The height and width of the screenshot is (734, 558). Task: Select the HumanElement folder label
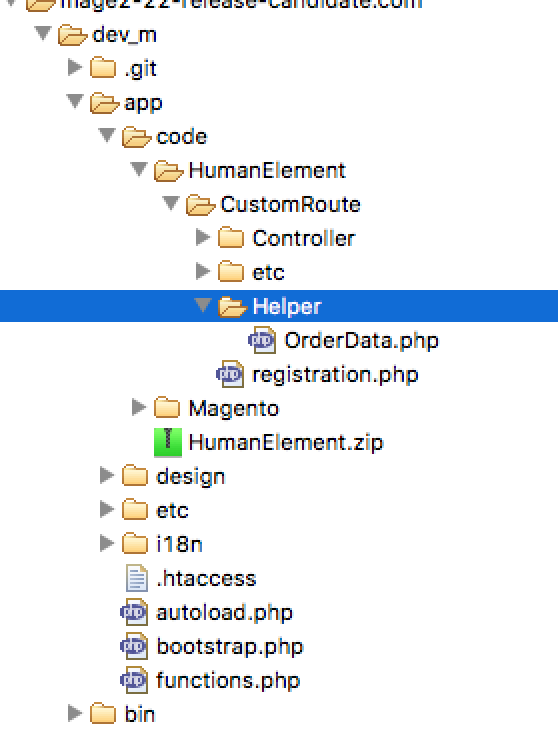[x=267, y=170]
